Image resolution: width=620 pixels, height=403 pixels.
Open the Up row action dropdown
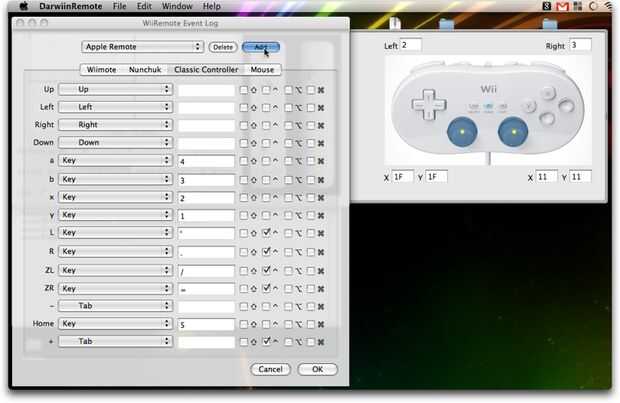[115, 89]
